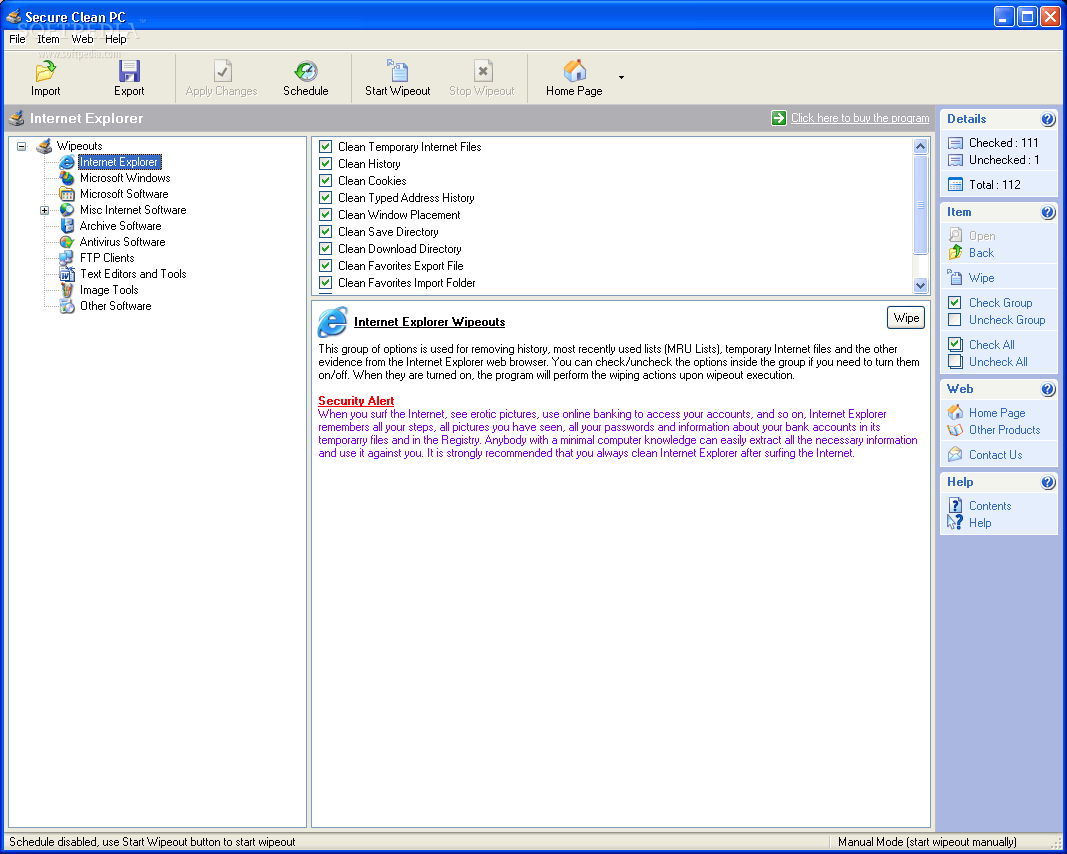Viewport: 1067px width, 854px height.
Task: Select the Text Editors and Tools icon
Action: tap(67, 274)
